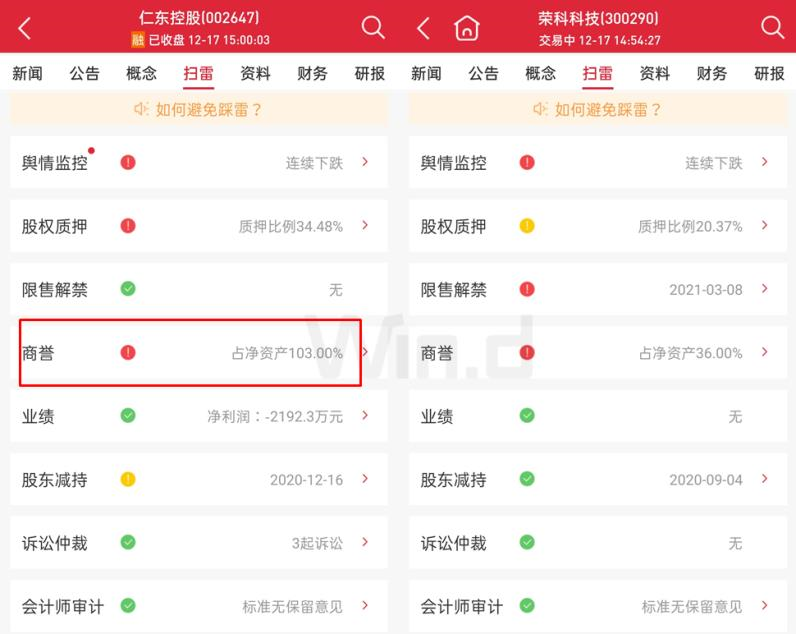Open left 如何避免踩雷？ tip link

[208, 109]
